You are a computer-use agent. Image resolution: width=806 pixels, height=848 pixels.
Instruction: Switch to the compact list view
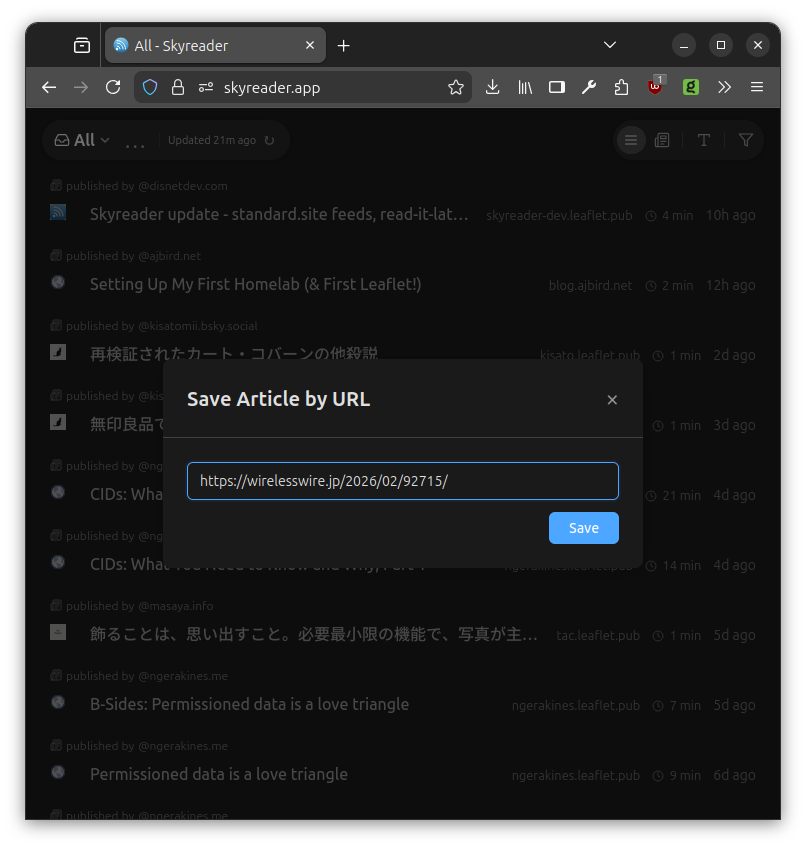(x=630, y=140)
